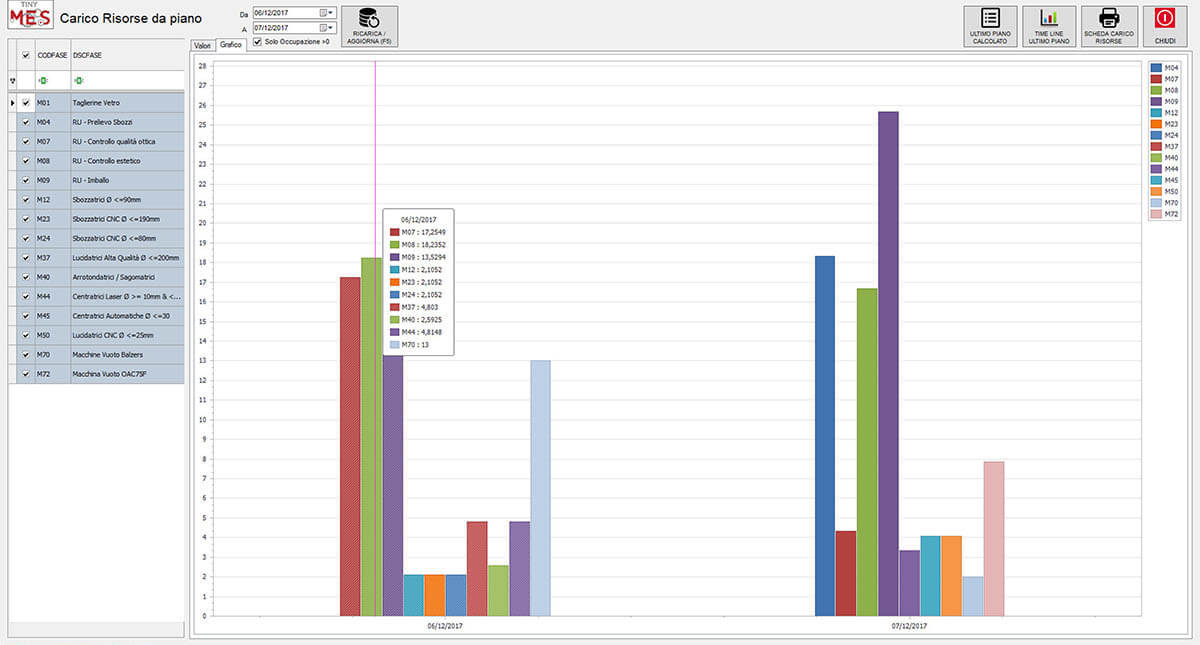Click the light blue M70 bar on 06/12/2017
Viewport: 1200px width, 645px height.
tap(540, 488)
